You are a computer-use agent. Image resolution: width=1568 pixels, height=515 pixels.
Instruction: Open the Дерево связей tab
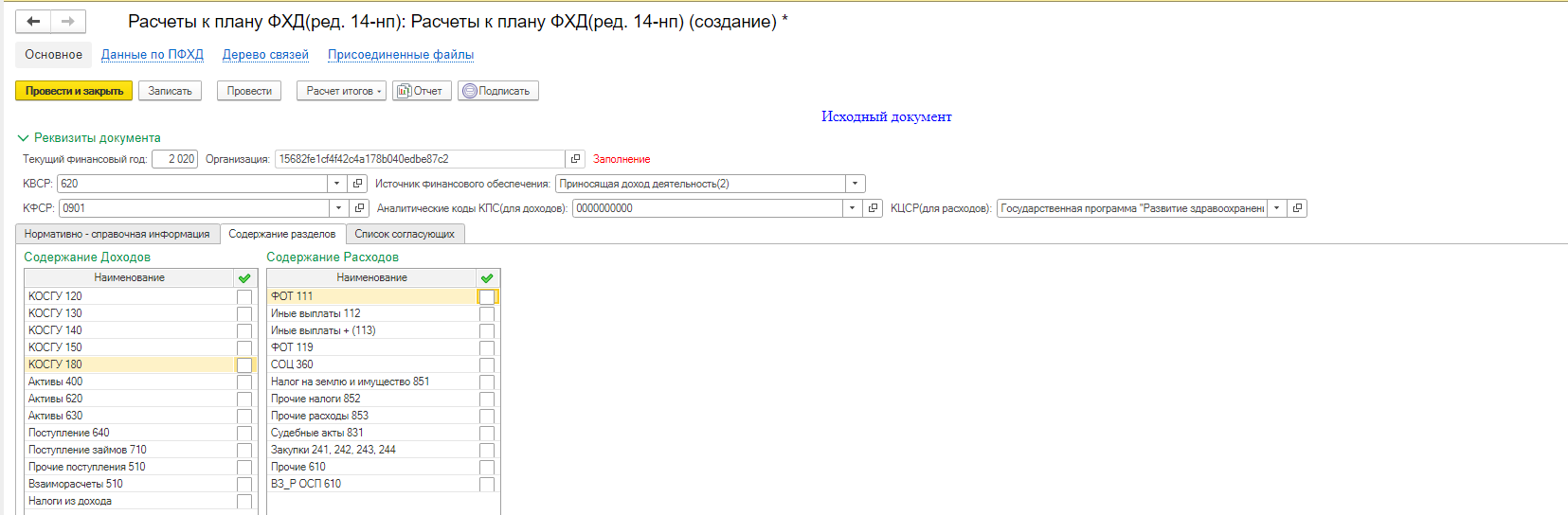265,54
